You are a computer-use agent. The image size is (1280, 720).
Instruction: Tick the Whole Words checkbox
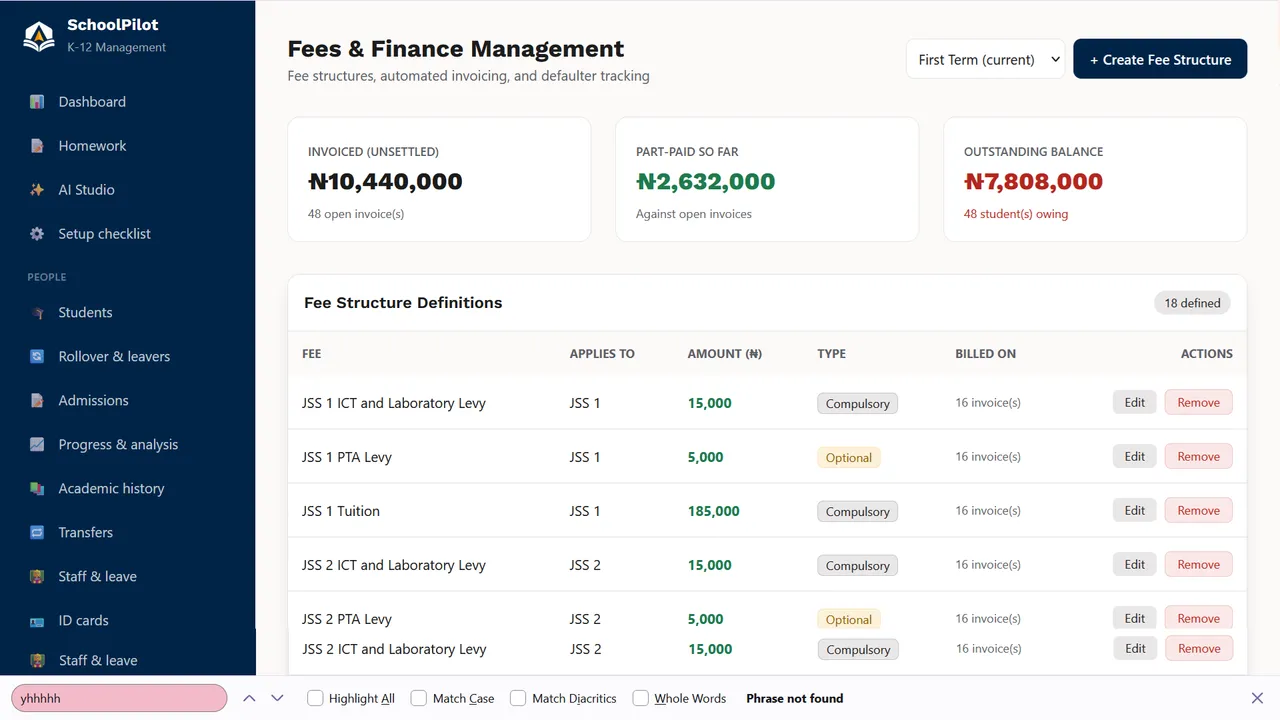point(641,698)
